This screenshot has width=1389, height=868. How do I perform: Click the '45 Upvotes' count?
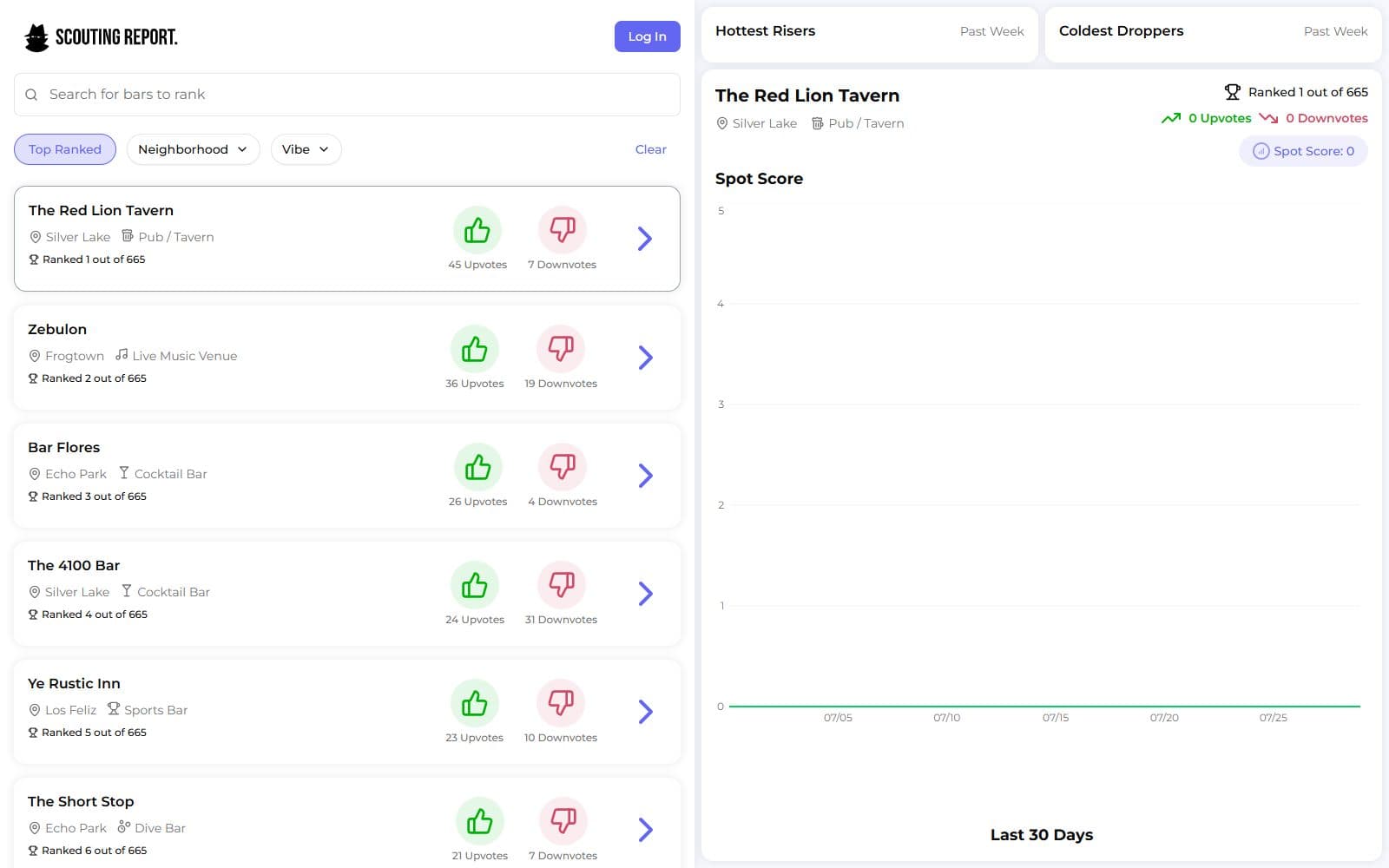(477, 265)
